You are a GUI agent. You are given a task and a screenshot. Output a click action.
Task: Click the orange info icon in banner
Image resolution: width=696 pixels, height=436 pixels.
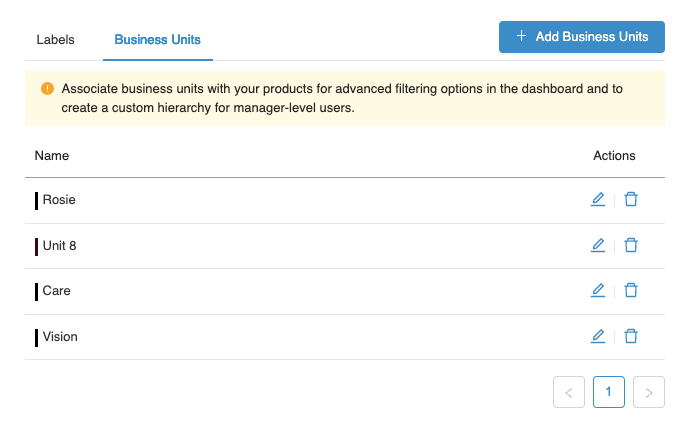47,89
